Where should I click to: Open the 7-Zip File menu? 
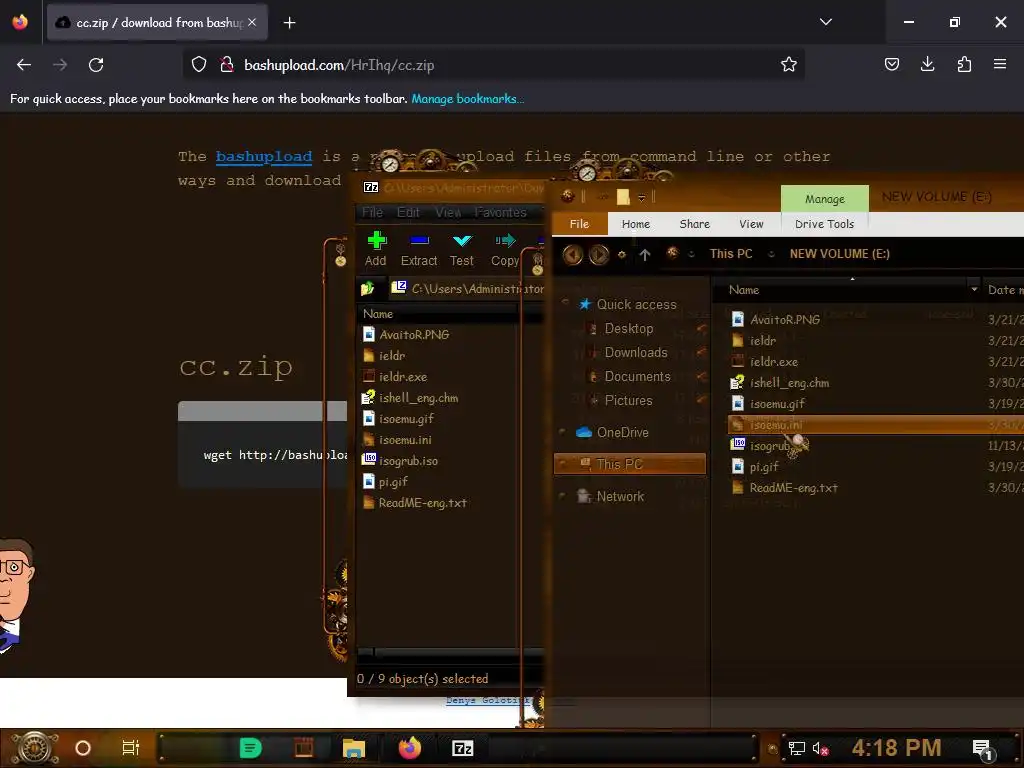372,212
